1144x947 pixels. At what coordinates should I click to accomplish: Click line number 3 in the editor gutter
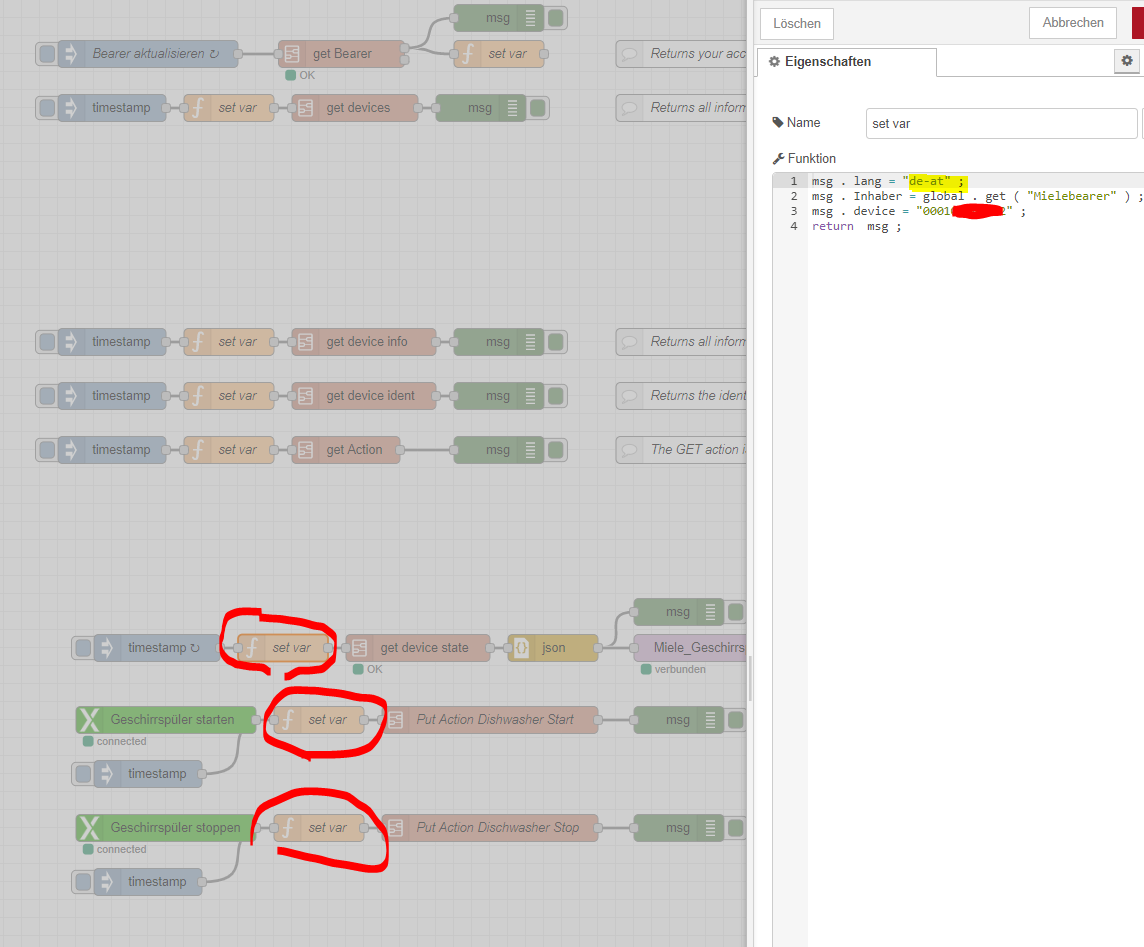(794, 212)
